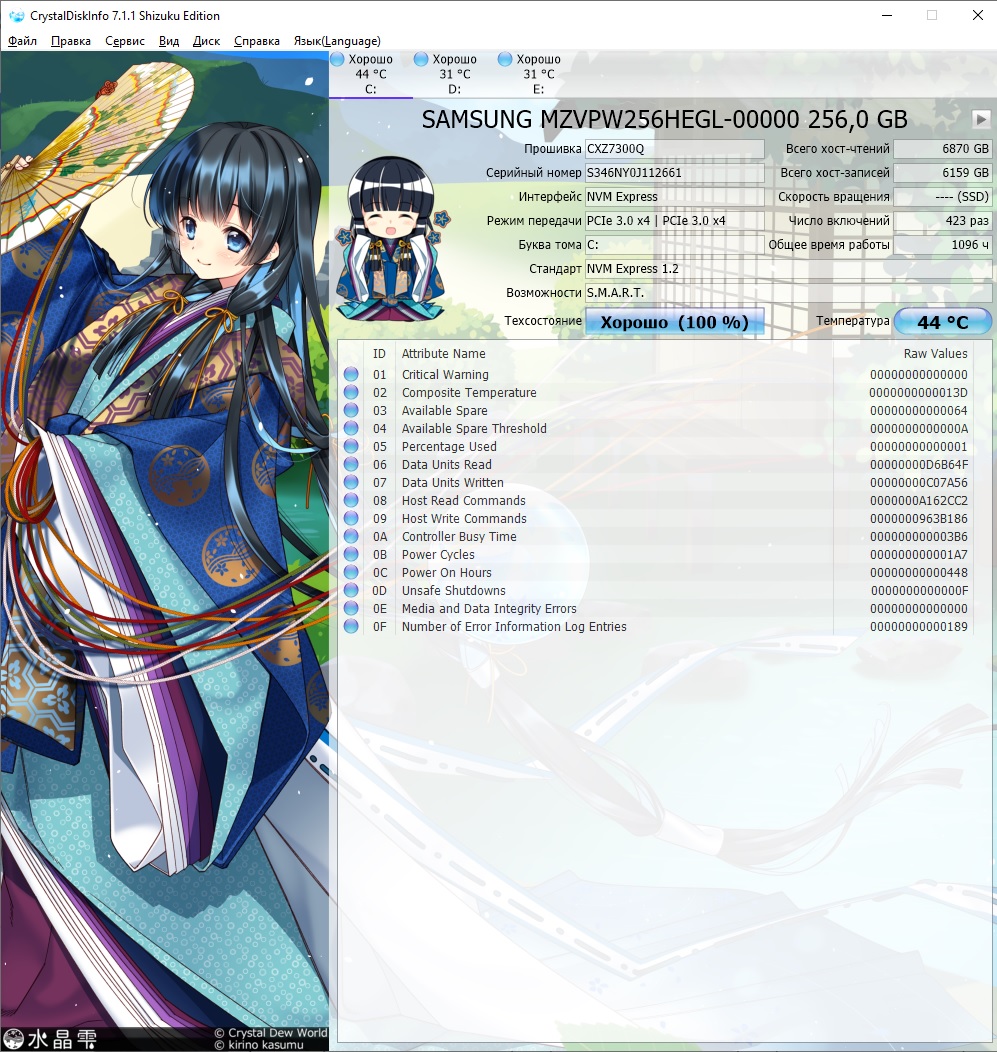
Task: Open the Вид menu
Action: [x=169, y=41]
